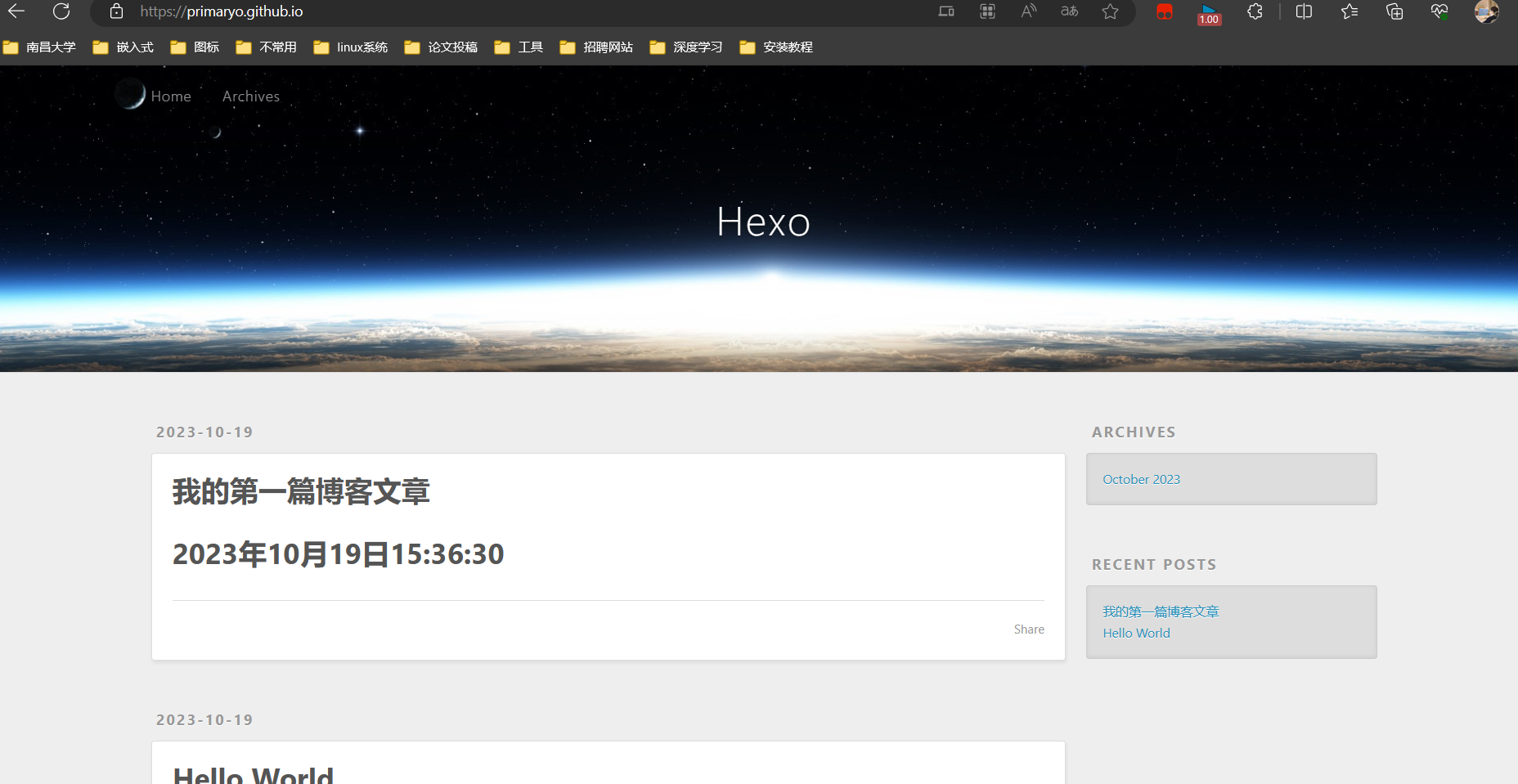Open the Hello World recent post link
This screenshot has height=784, width=1518.
[1136, 633]
